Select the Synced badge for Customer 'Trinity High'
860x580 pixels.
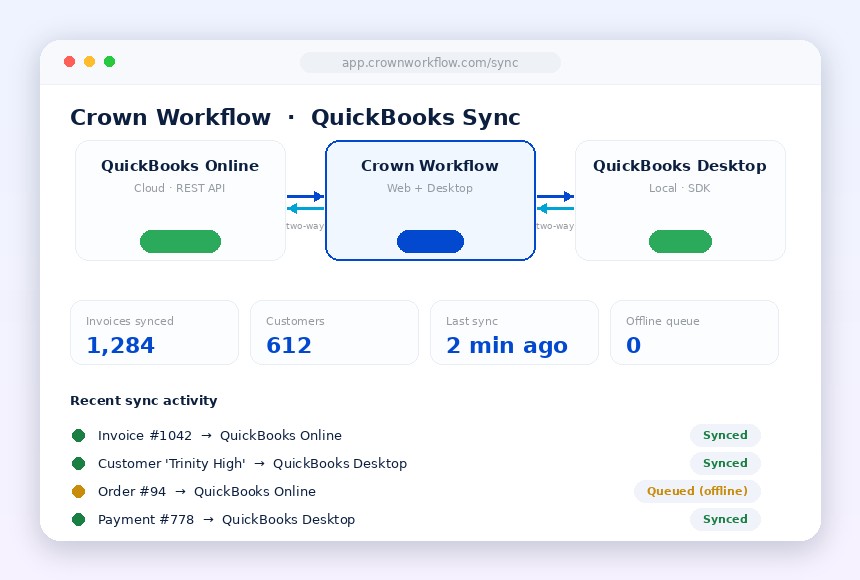pos(725,463)
